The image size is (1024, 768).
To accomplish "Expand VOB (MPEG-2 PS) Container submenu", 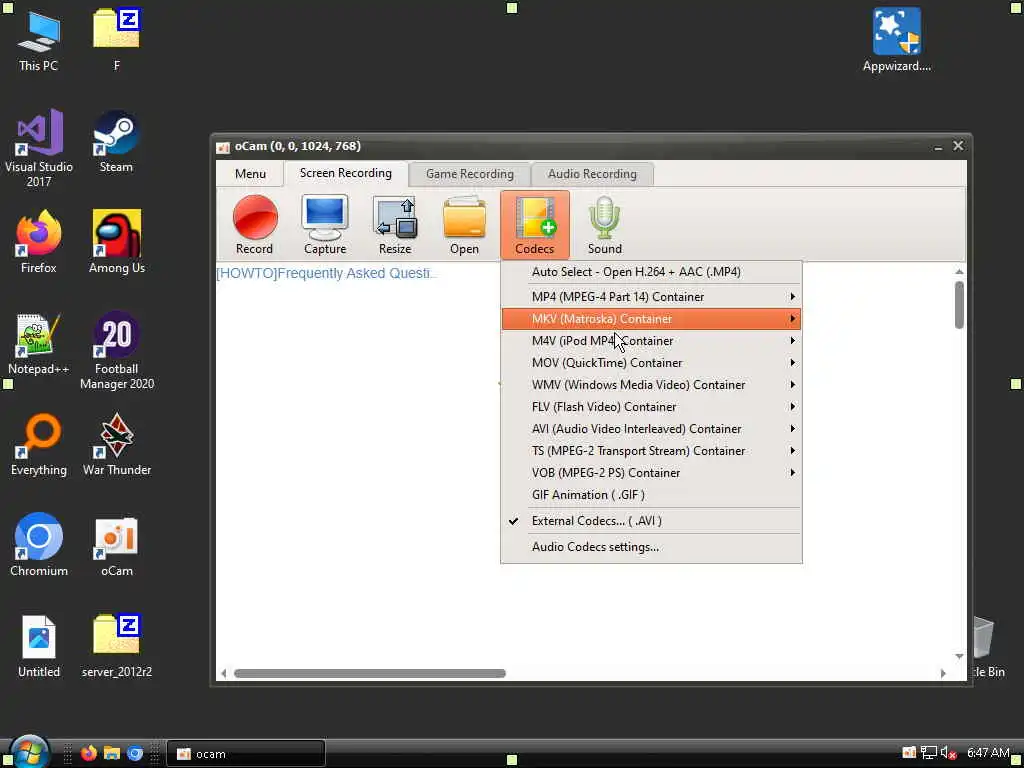I will tap(651, 473).
